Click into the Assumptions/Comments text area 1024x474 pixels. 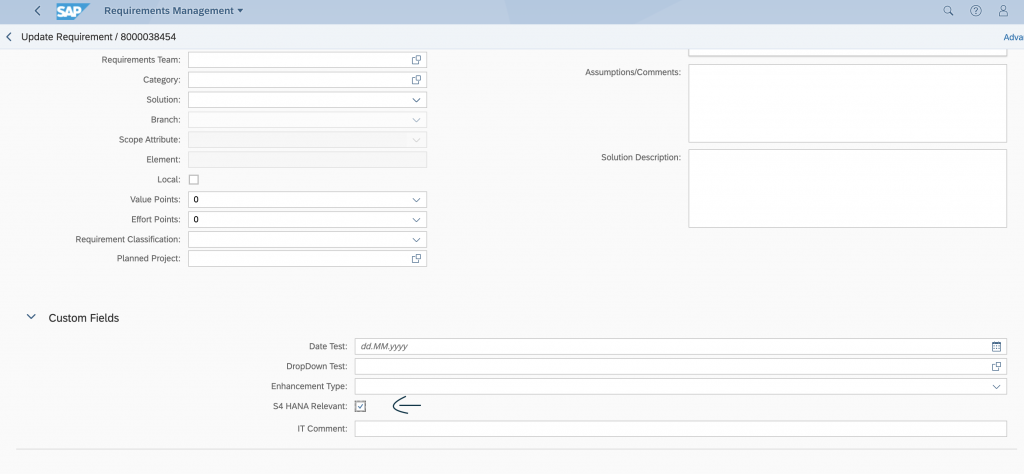(847, 103)
